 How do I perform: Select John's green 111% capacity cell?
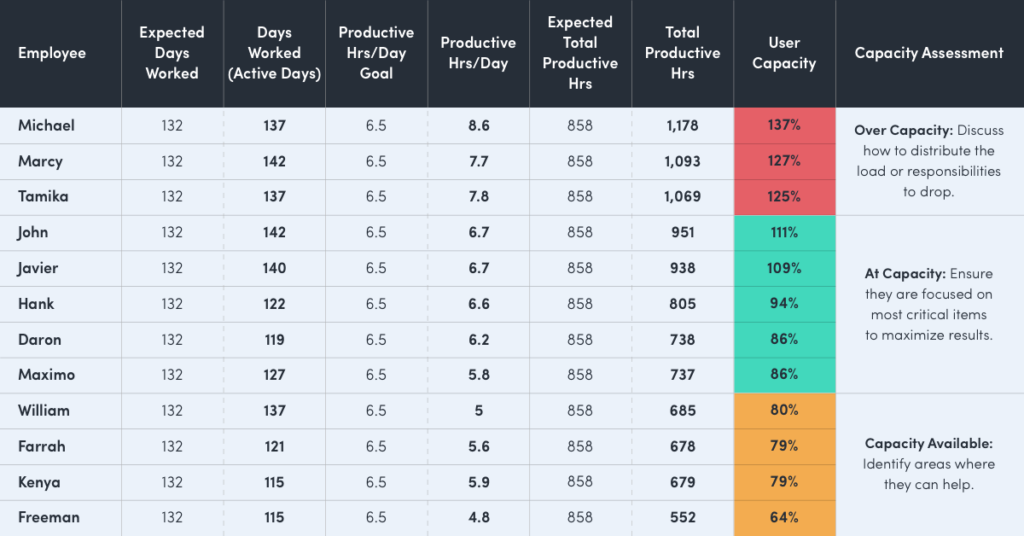click(x=784, y=232)
